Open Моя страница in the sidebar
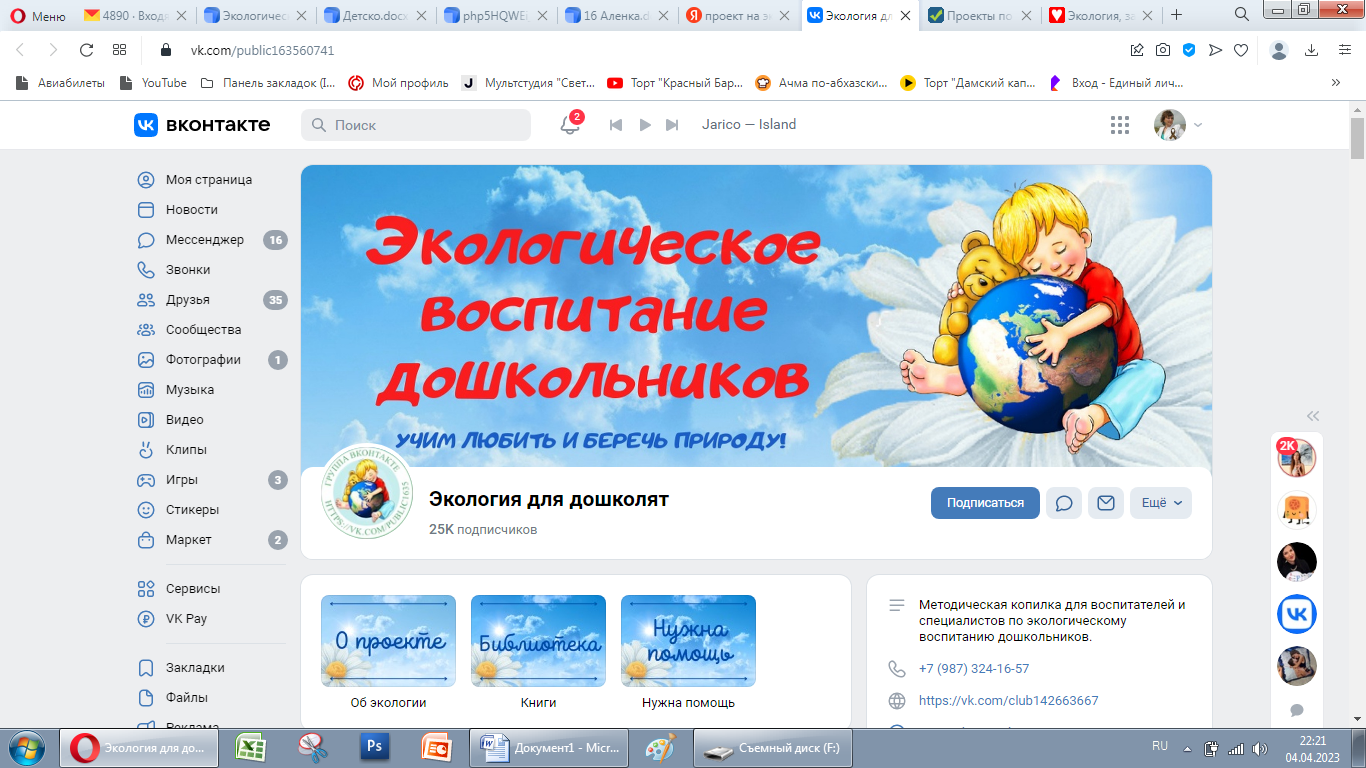1366x768 pixels. coord(211,180)
